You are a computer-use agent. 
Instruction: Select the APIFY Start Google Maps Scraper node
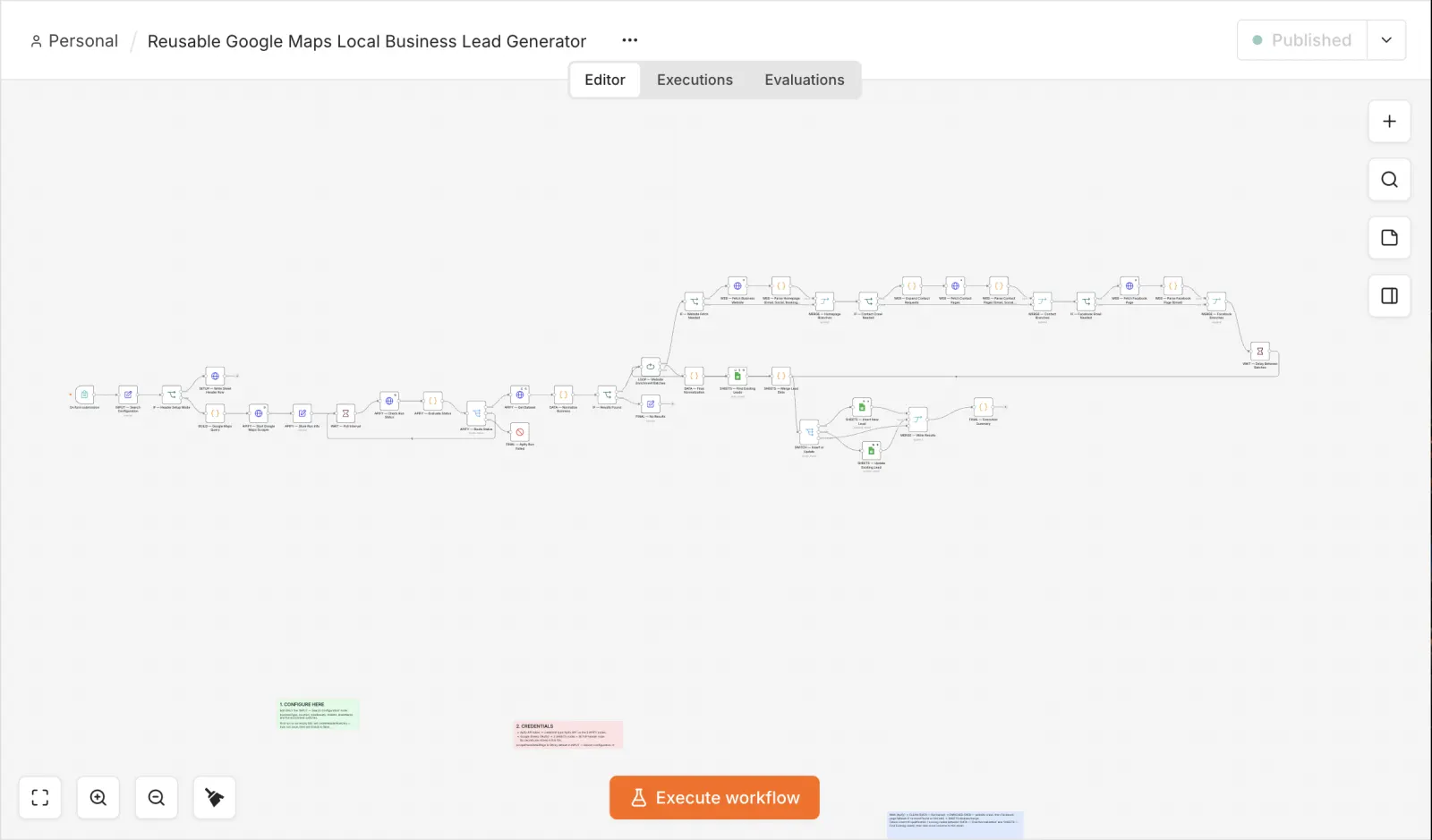[259, 413]
